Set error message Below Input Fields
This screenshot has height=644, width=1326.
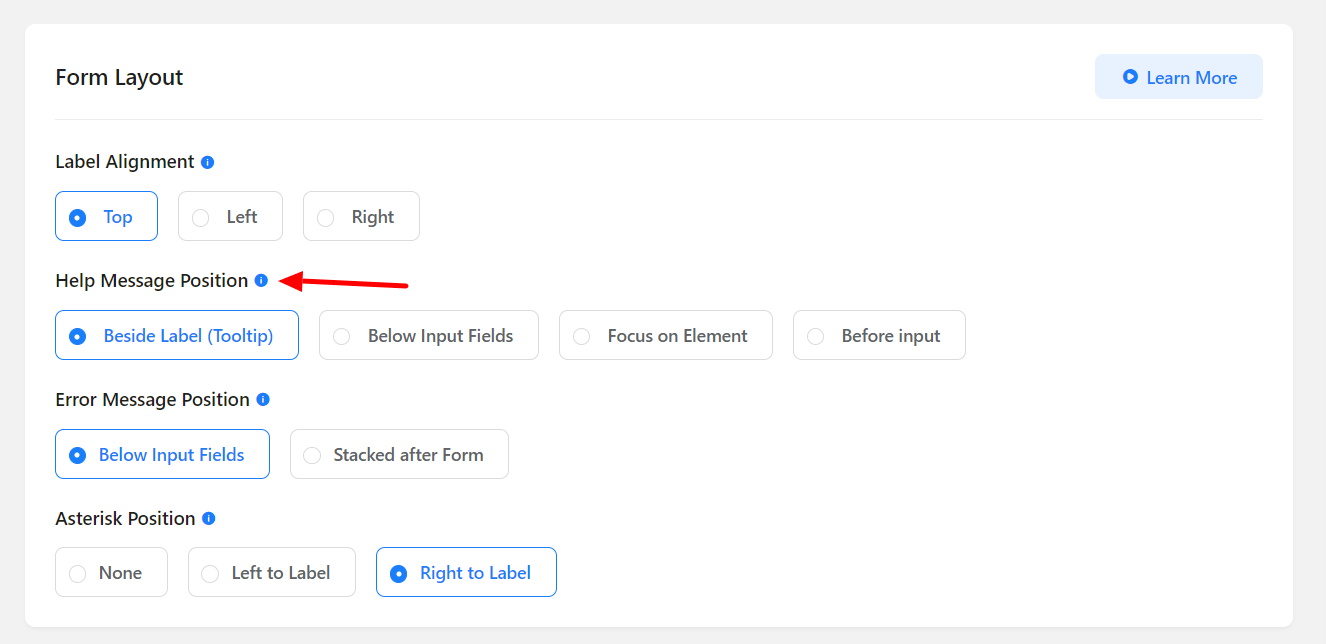pos(162,455)
